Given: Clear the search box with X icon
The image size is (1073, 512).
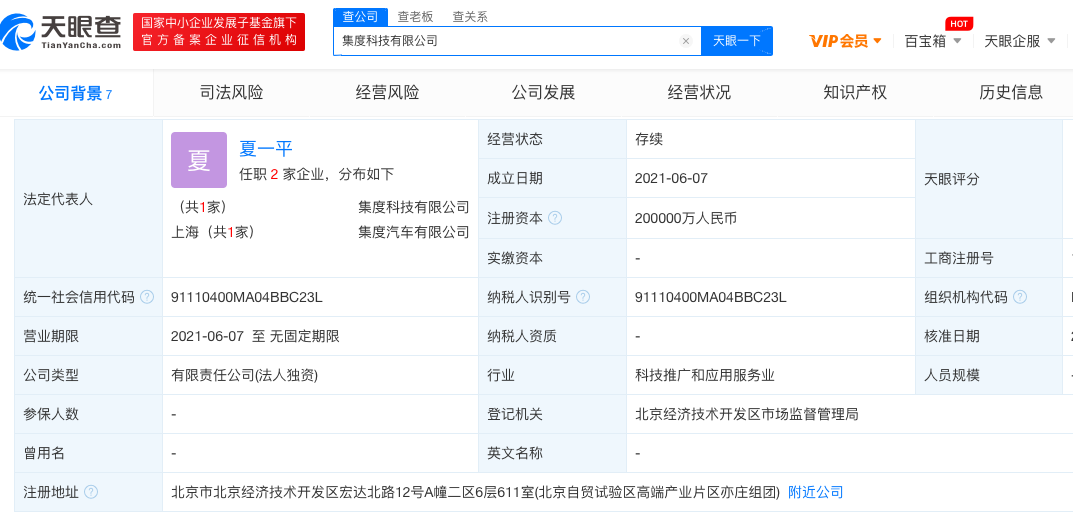Looking at the screenshot, I should click(x=686, y=41).
